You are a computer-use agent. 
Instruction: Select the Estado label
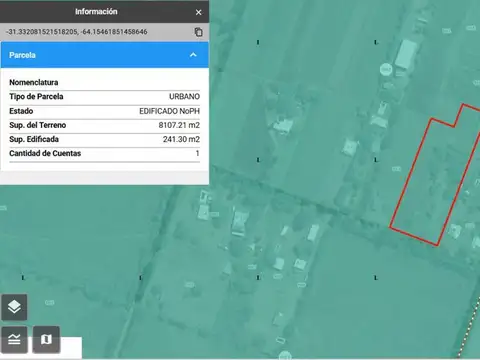[x=21, y=111]
